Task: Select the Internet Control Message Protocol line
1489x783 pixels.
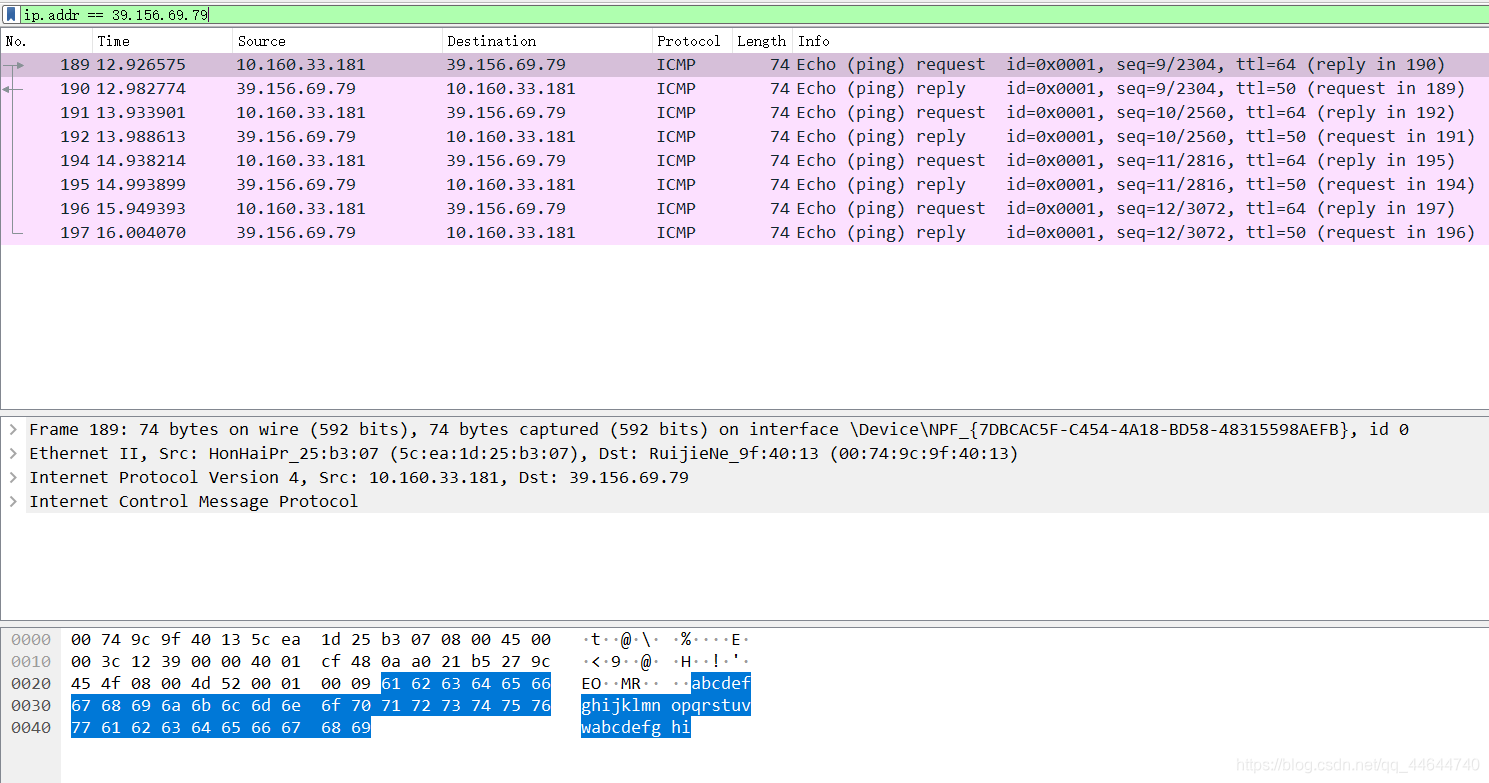Action: point(193,502)
